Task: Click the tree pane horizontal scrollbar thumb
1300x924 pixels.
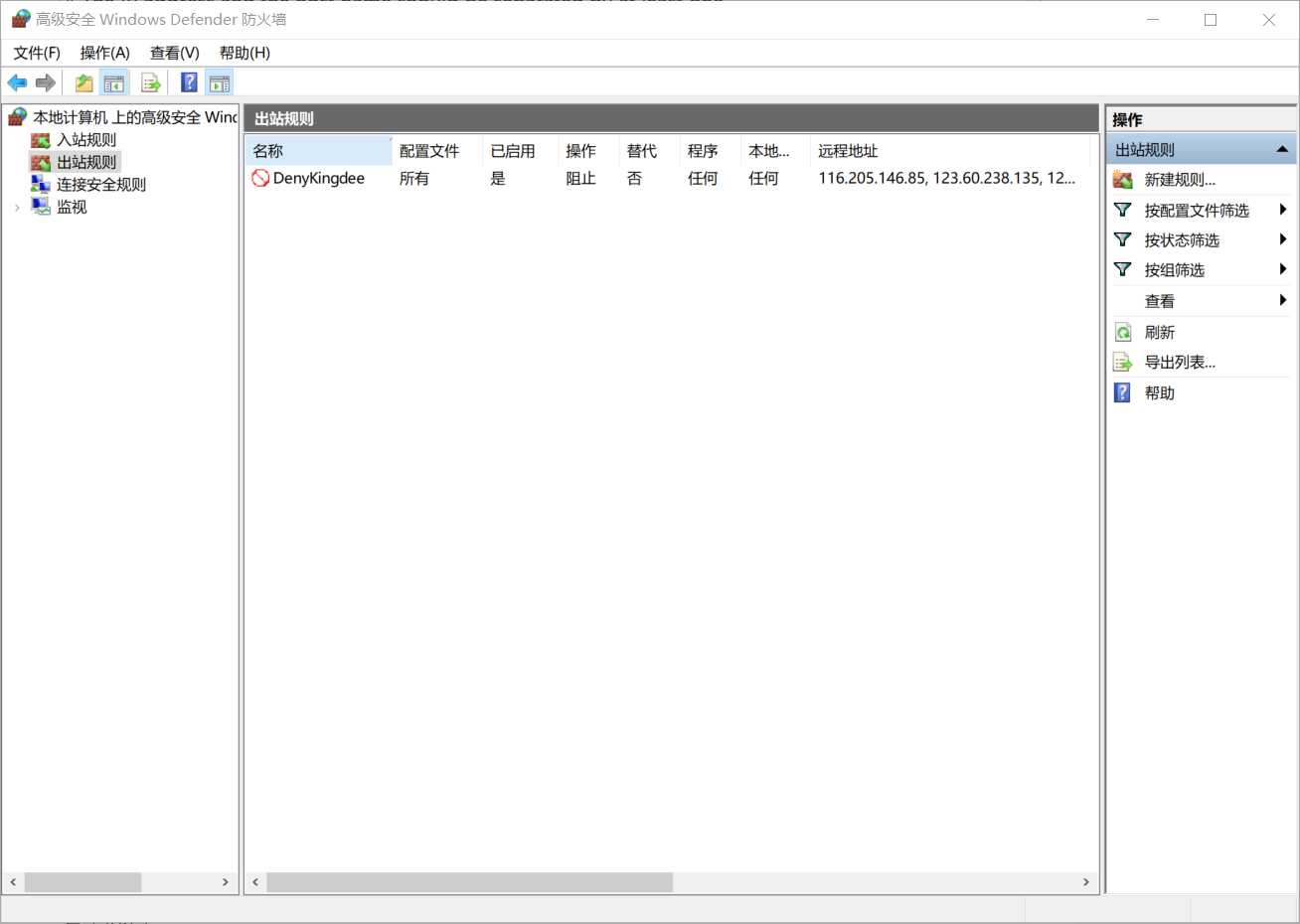Action: (82, 882)
